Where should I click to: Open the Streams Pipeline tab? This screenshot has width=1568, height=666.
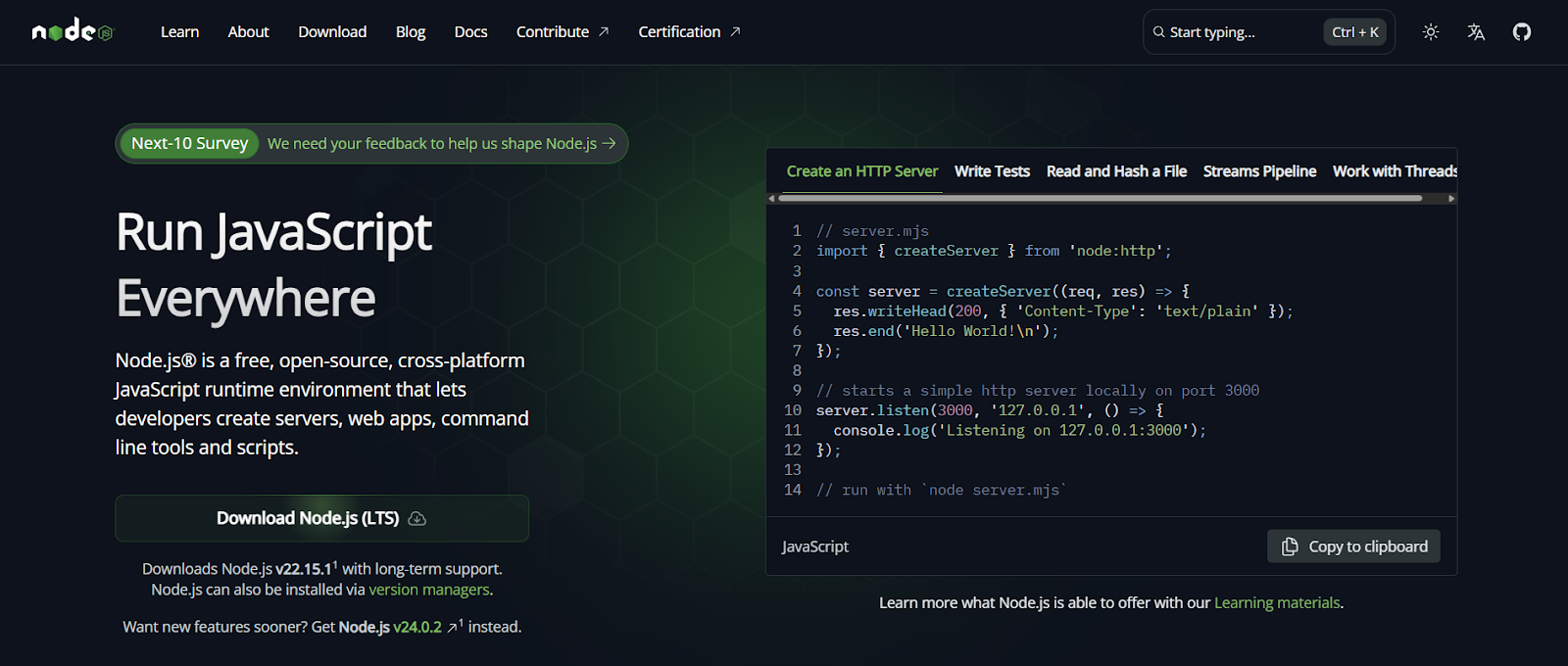tap(1259, 171)
